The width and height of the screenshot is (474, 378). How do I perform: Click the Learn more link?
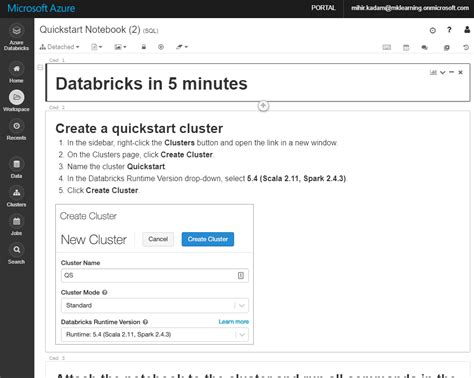click(234, 322)
